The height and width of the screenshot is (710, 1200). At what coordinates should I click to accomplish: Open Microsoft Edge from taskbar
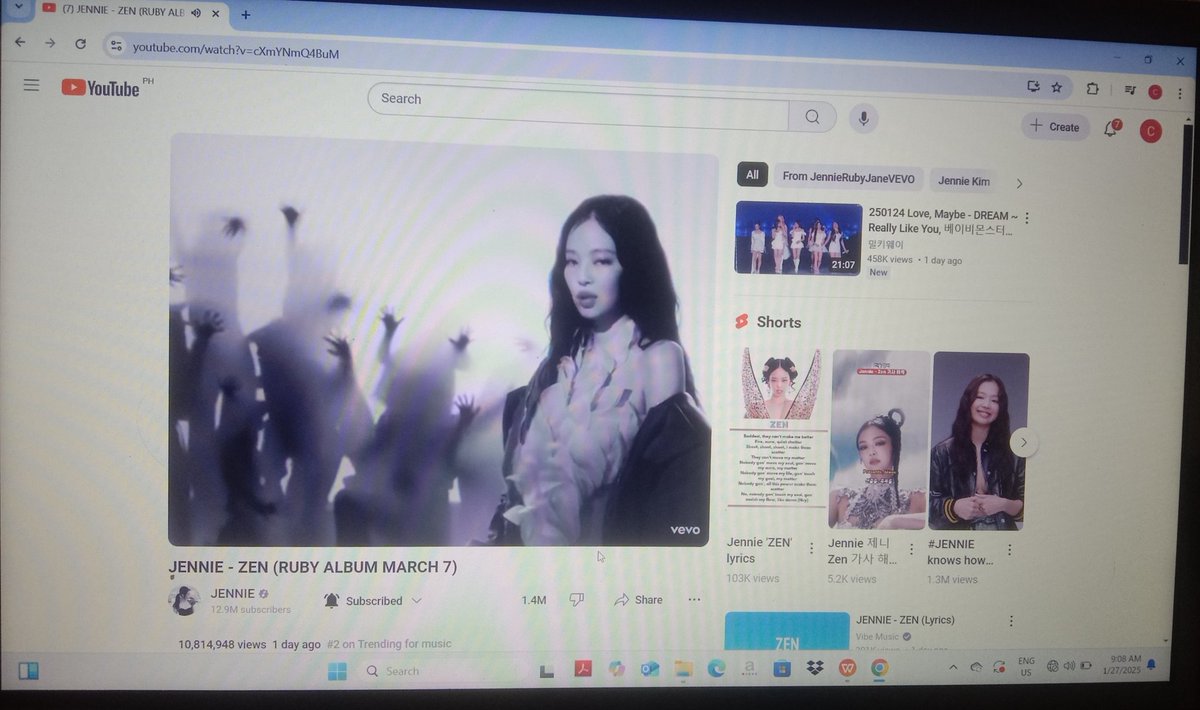click(716, 669)
